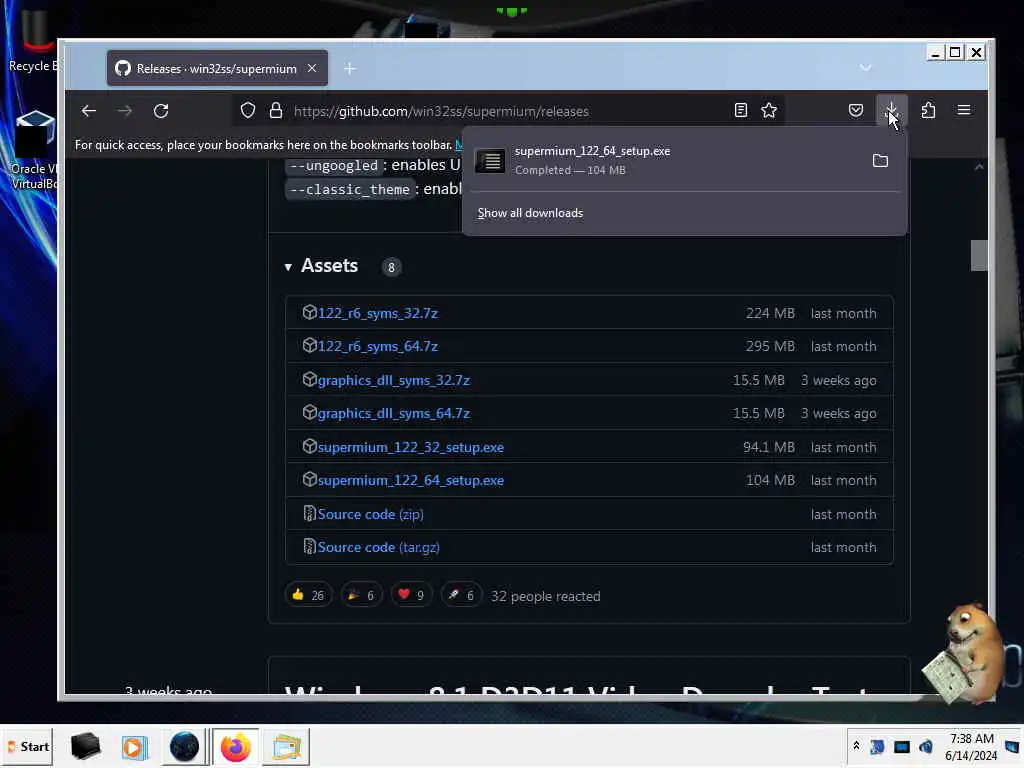
Task: Click the site security padlock icon
Action: click(276, 110)
